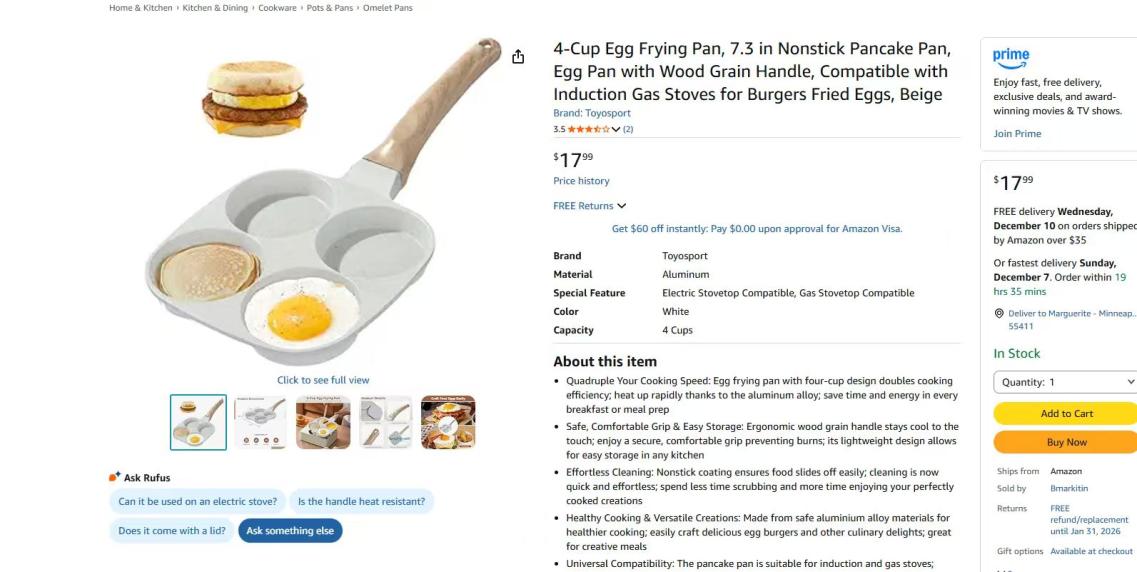Select the fifth food collage thumbnail

coord(448,422)
